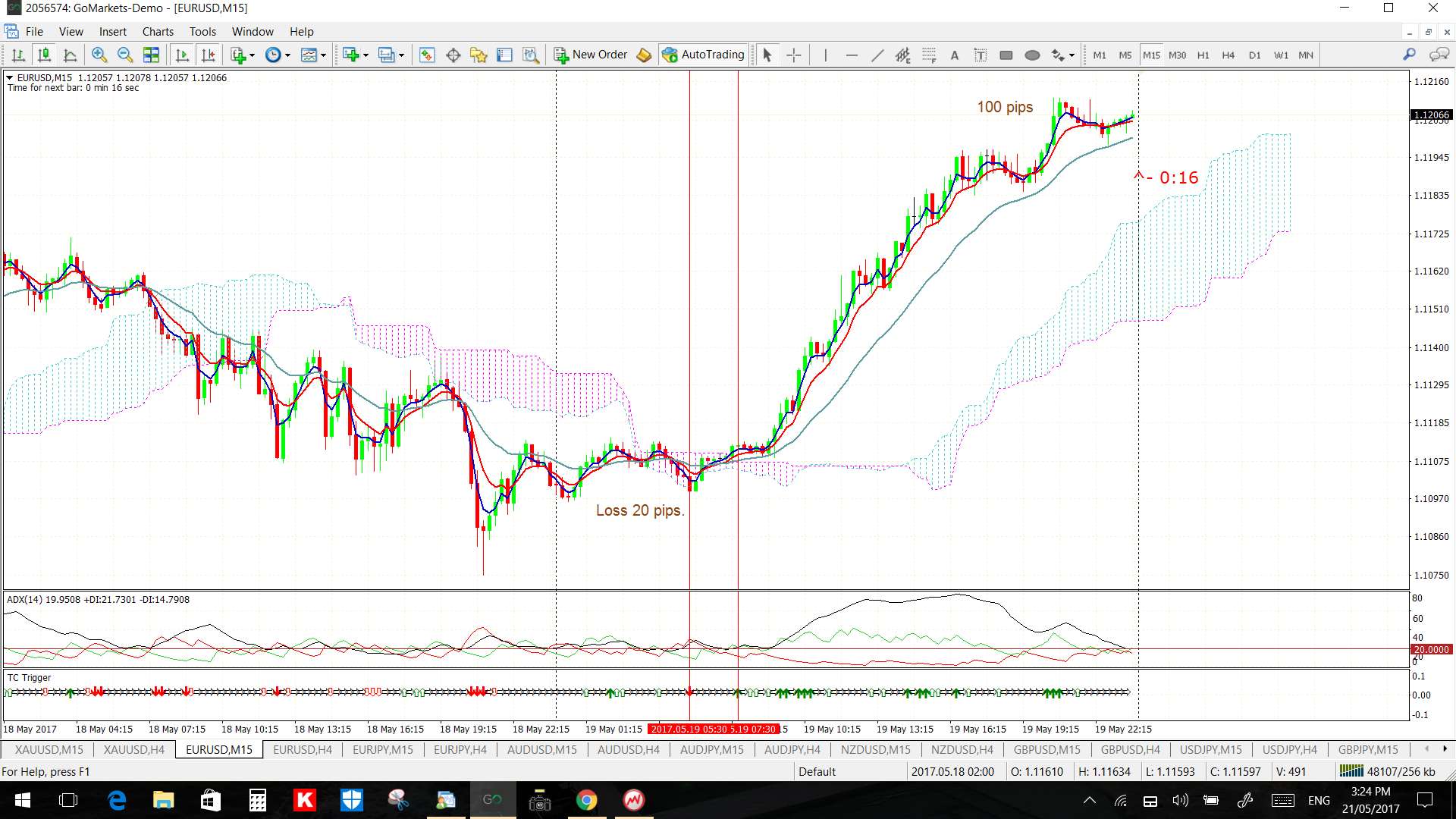Click the 1.12066 current price label
Screen dimensions: 1456x819
[1431, 115]
